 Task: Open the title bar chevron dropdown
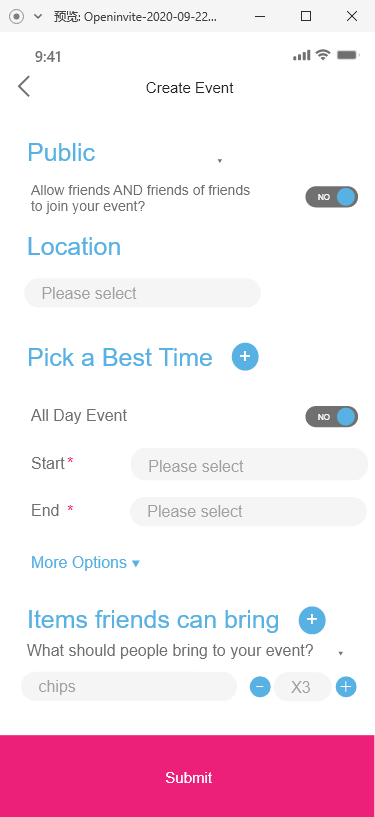[x=38, y=16]
